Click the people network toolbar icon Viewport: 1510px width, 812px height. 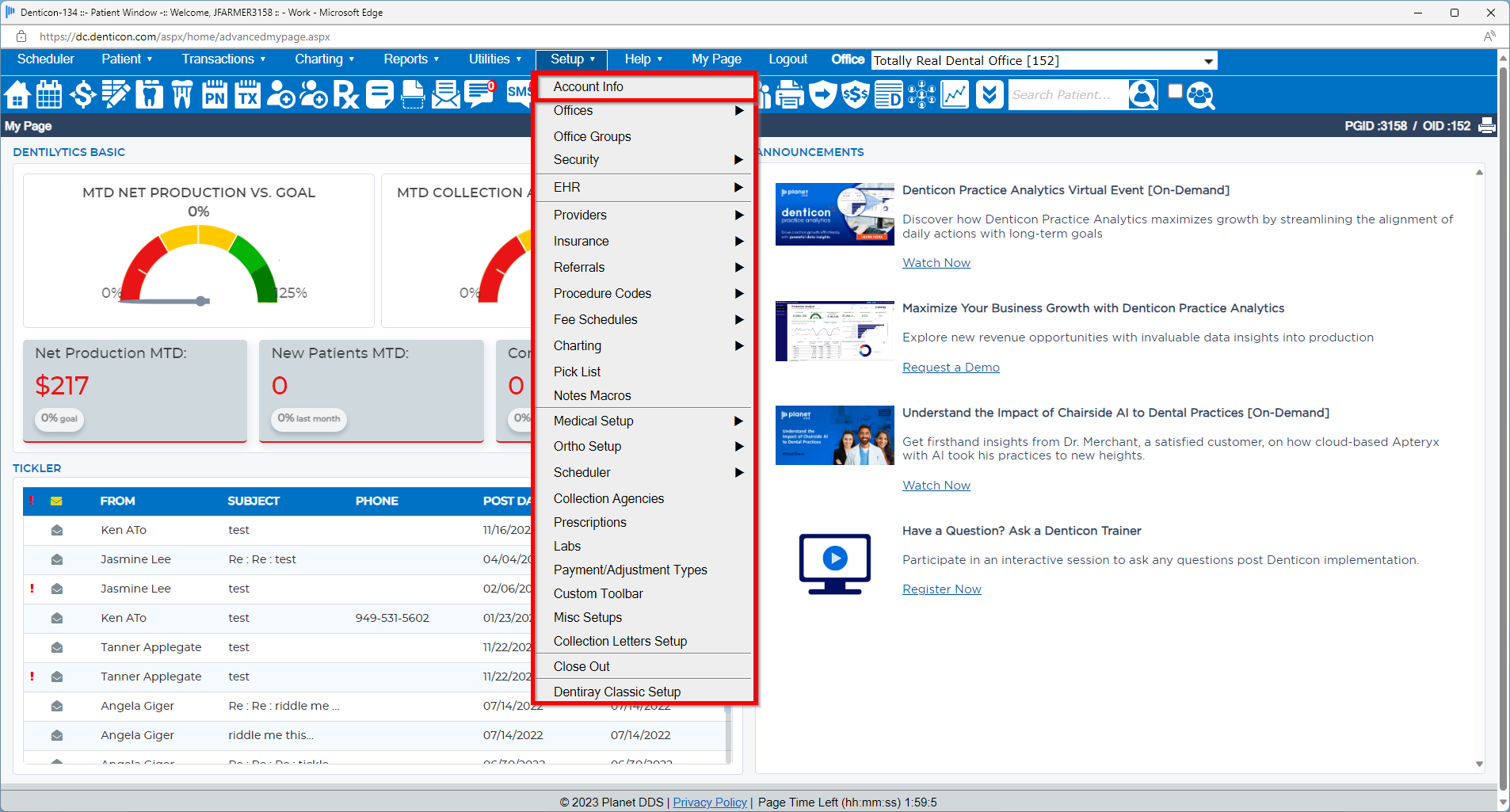921,94
